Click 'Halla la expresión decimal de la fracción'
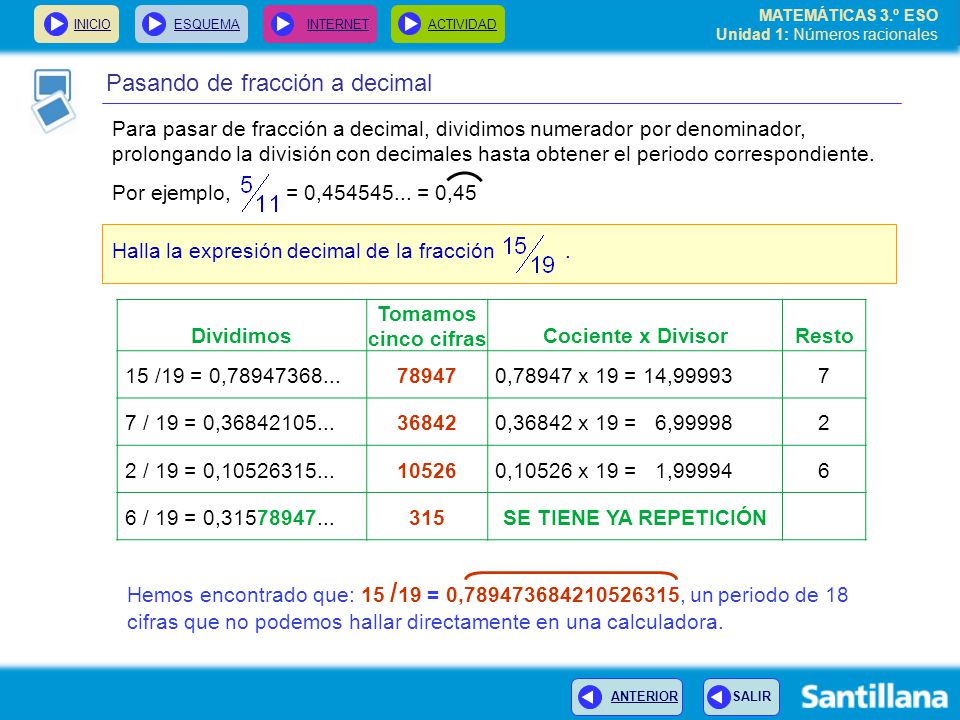Image resolution: width=960 pixels, height=720 pixels. (303, 251)
